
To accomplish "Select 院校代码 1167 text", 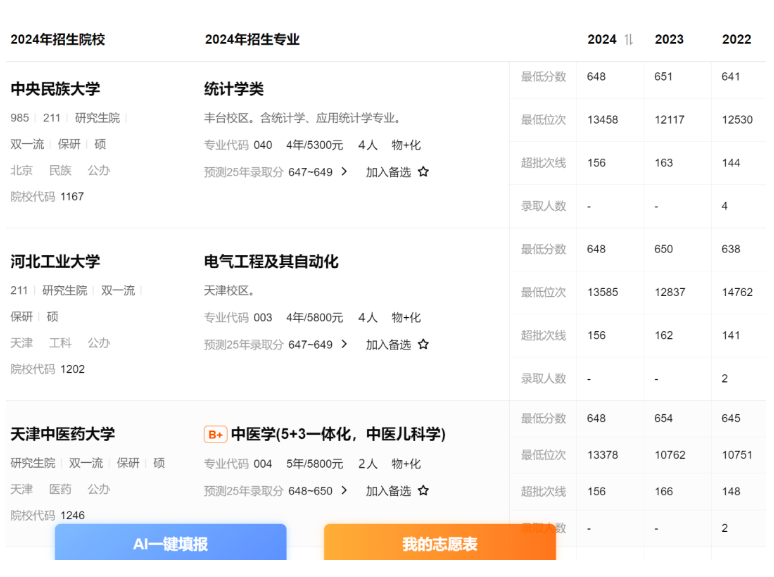I will point(47,197).
